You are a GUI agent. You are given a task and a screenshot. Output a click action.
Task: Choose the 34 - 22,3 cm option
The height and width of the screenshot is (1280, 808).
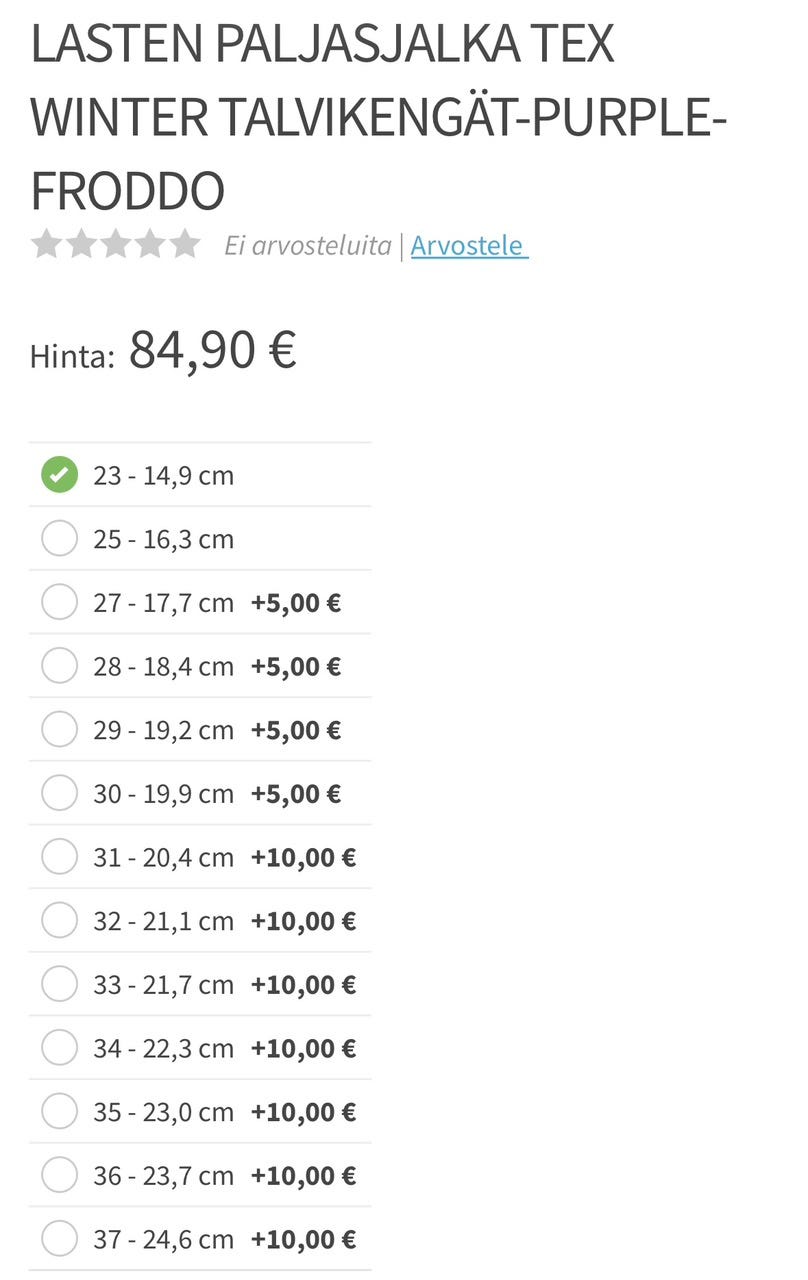coord(60,1048)
